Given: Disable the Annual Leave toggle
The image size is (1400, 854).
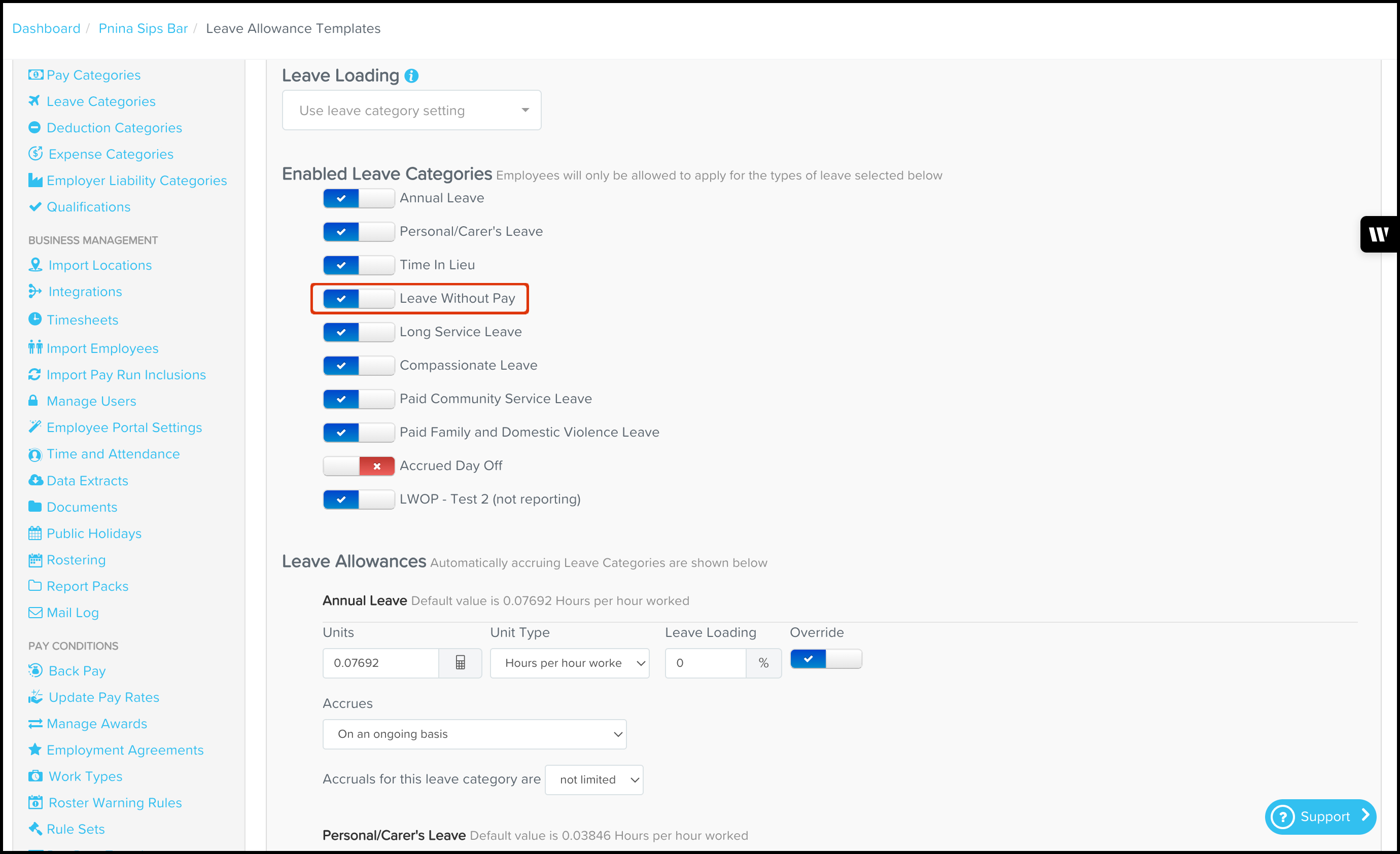Looking at the screenshot, I should coord(358,198).
